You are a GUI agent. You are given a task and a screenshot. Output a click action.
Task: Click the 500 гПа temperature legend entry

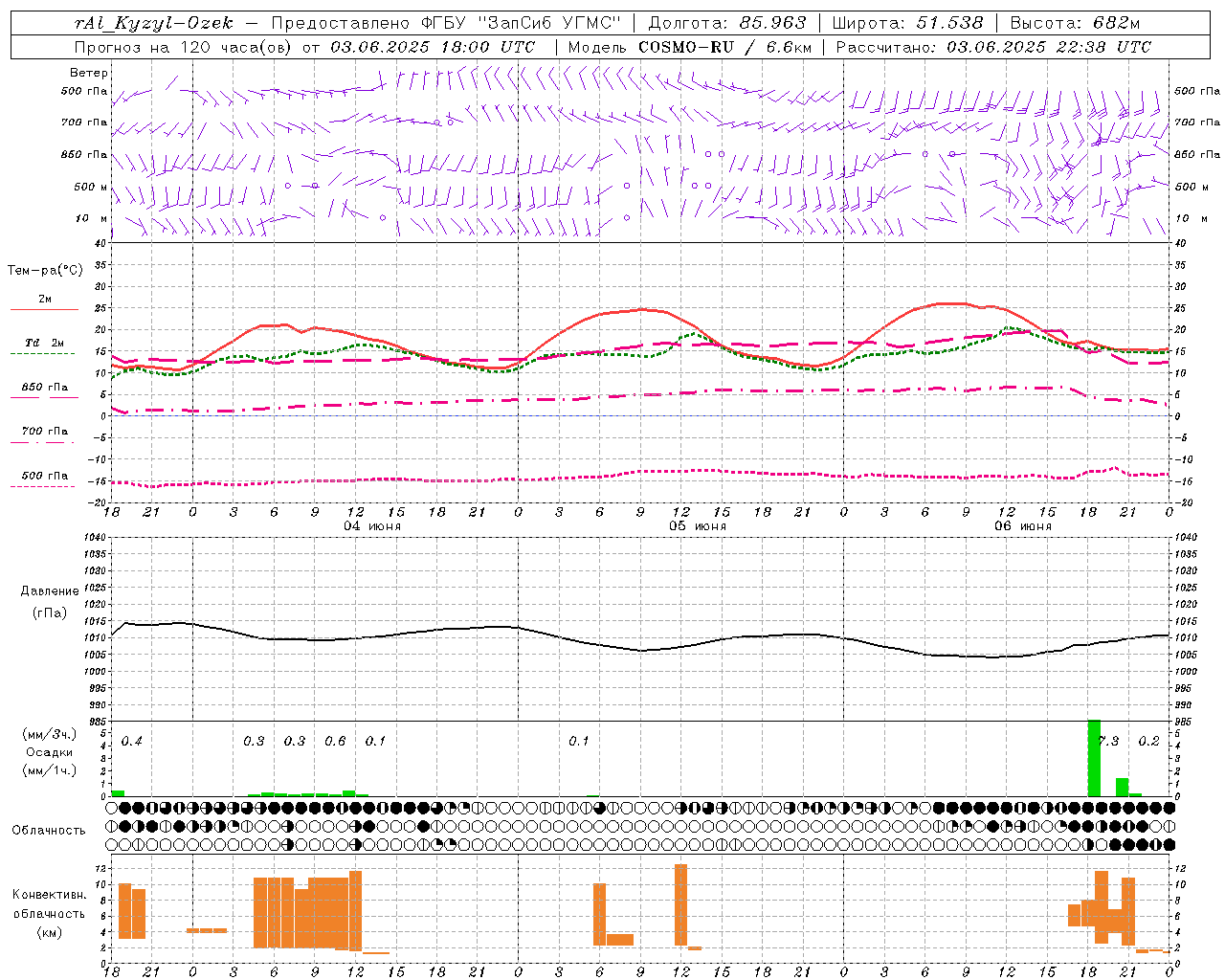[45, 476]
